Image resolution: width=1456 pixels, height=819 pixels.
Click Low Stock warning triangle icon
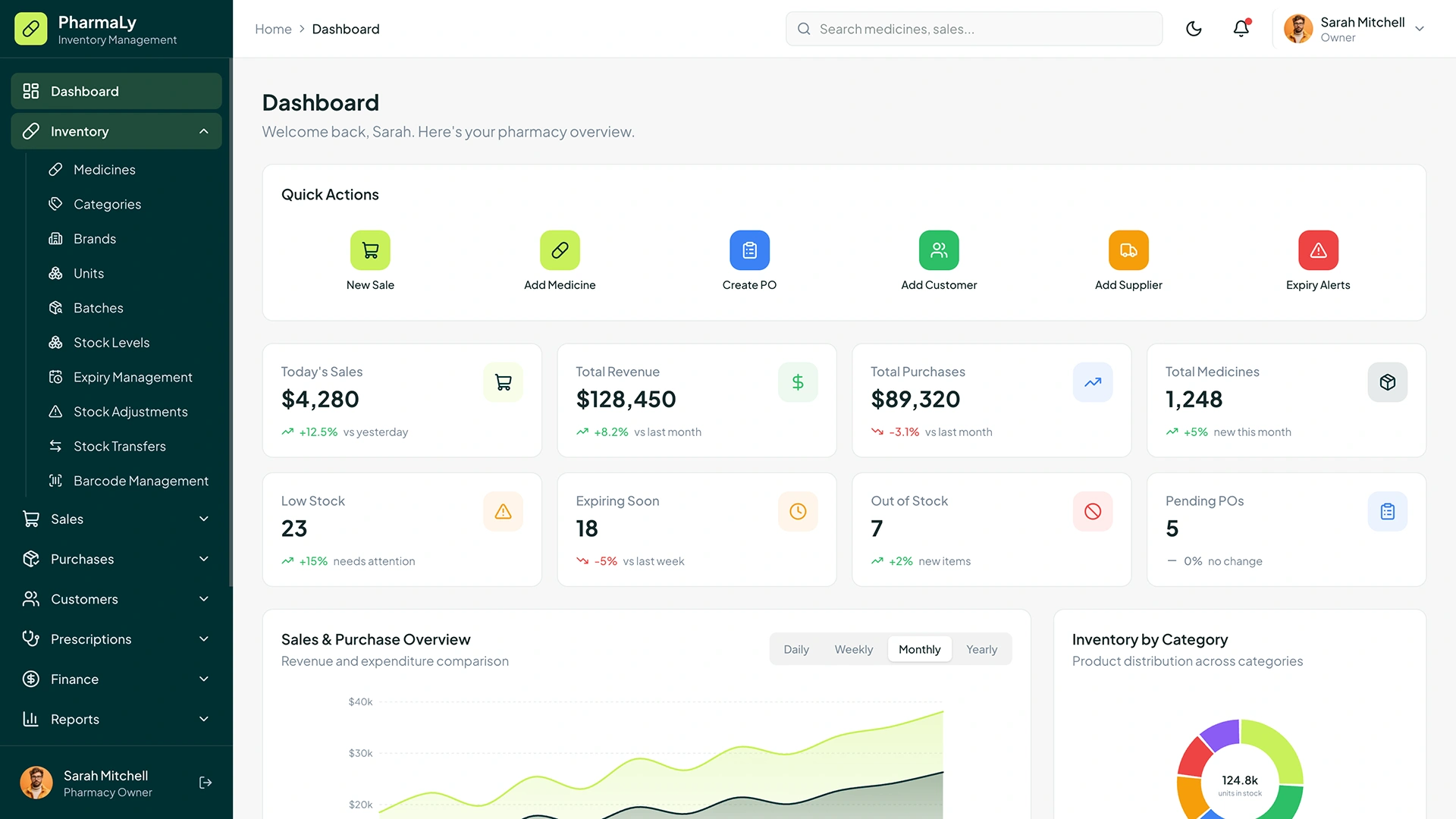click(503, 511)
